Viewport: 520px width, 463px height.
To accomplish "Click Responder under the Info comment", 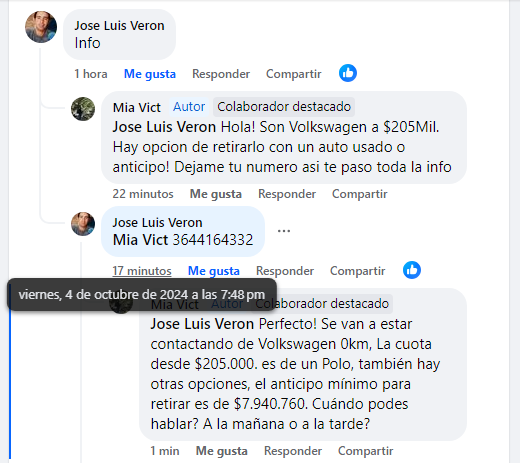I will click(x=221, y=74).
